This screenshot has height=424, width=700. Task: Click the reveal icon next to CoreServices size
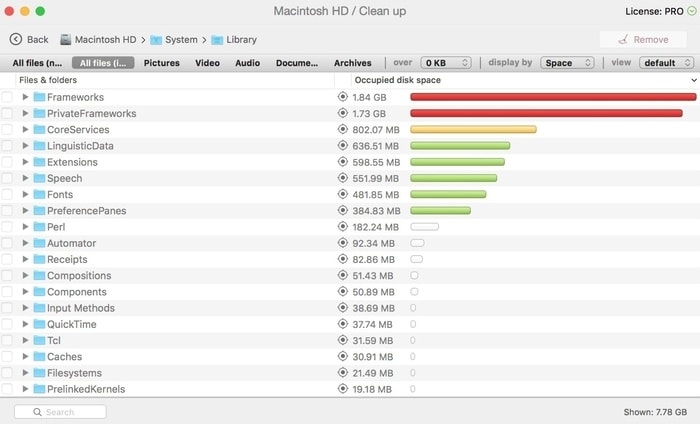343,130
